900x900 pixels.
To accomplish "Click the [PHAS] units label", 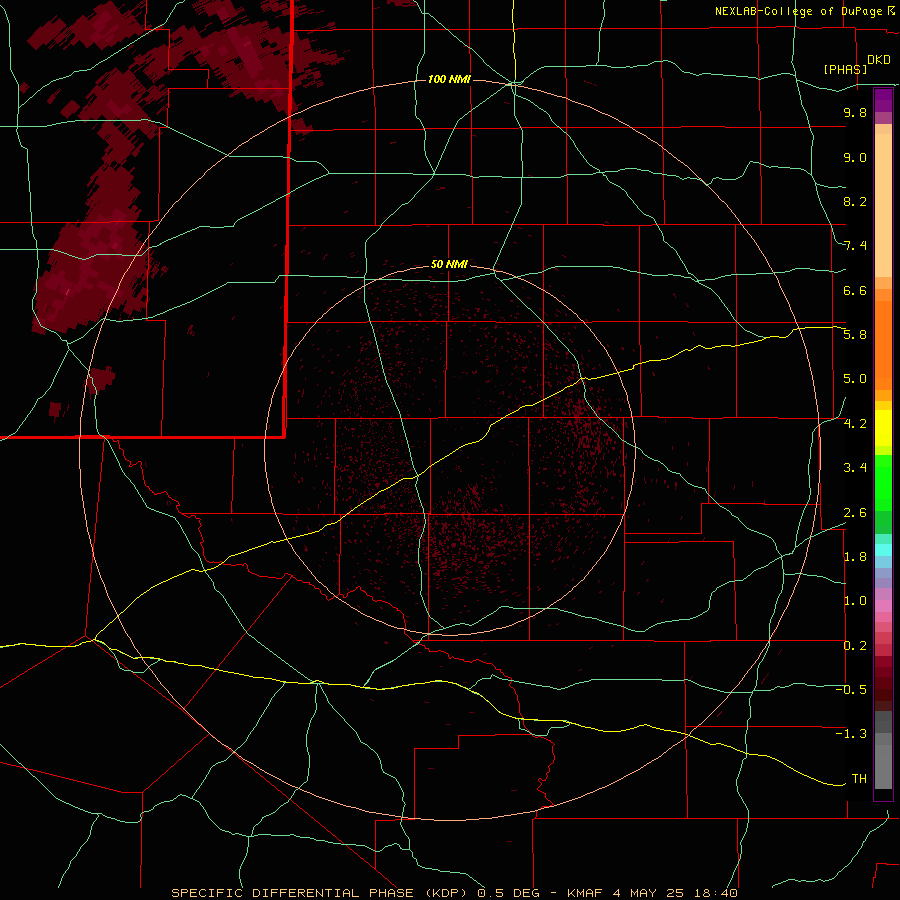I will point(845,70).
